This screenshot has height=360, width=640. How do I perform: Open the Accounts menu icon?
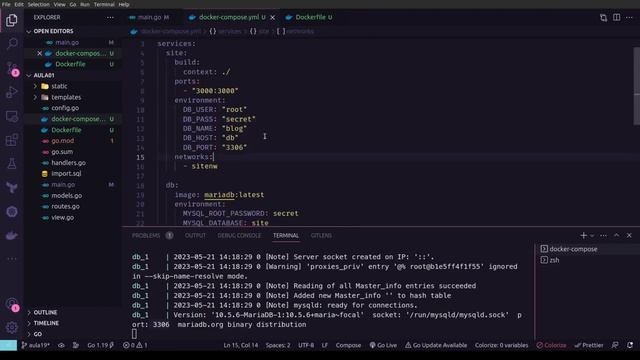pos(11,304)
